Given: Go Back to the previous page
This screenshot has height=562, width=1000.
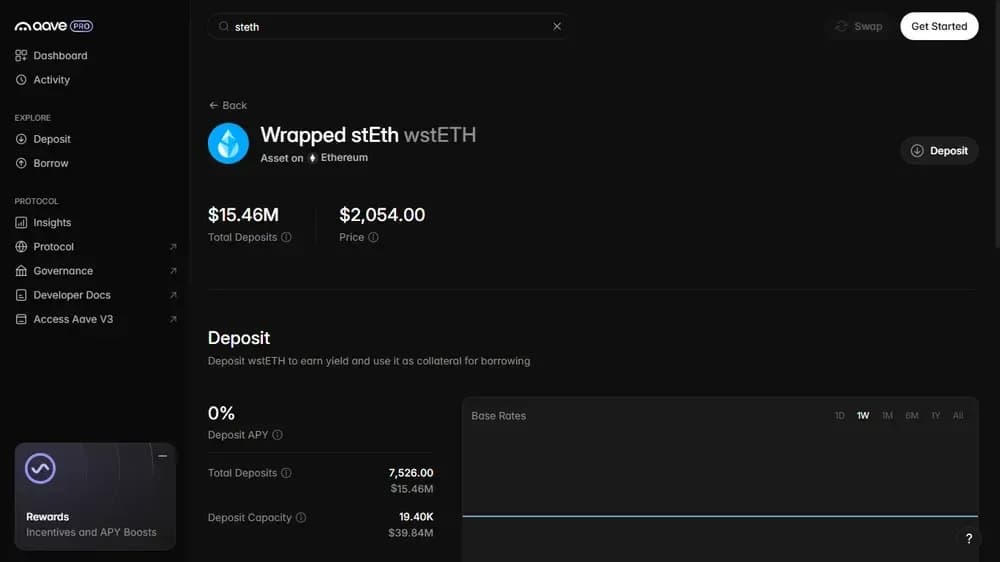Looking at the screenshot, I should point(228,105).
